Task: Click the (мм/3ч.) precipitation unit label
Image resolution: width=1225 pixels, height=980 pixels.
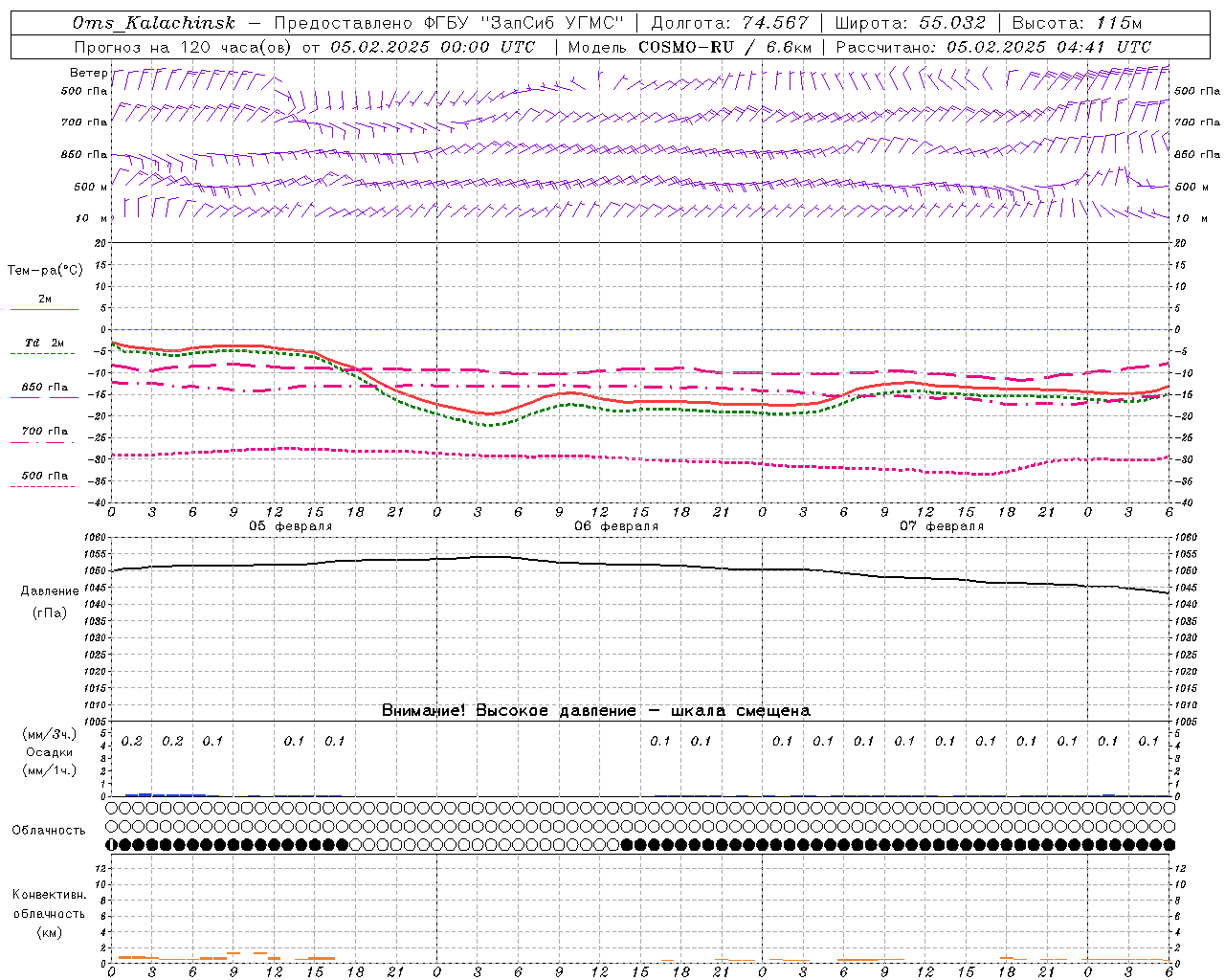Action: pos(49,734)
